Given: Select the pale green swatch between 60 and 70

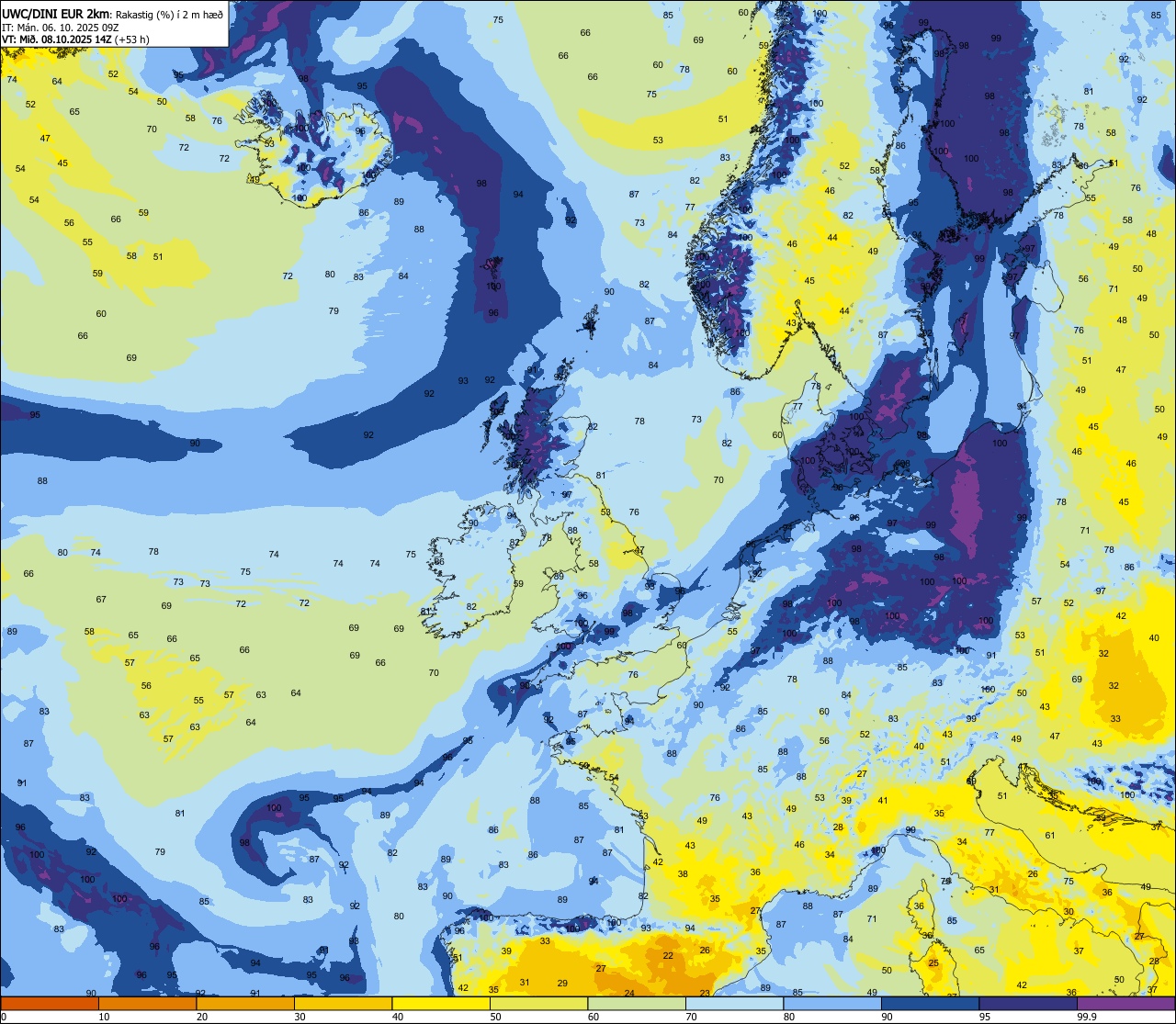Looking at the screenshot, I should [x=637, y=1004].
